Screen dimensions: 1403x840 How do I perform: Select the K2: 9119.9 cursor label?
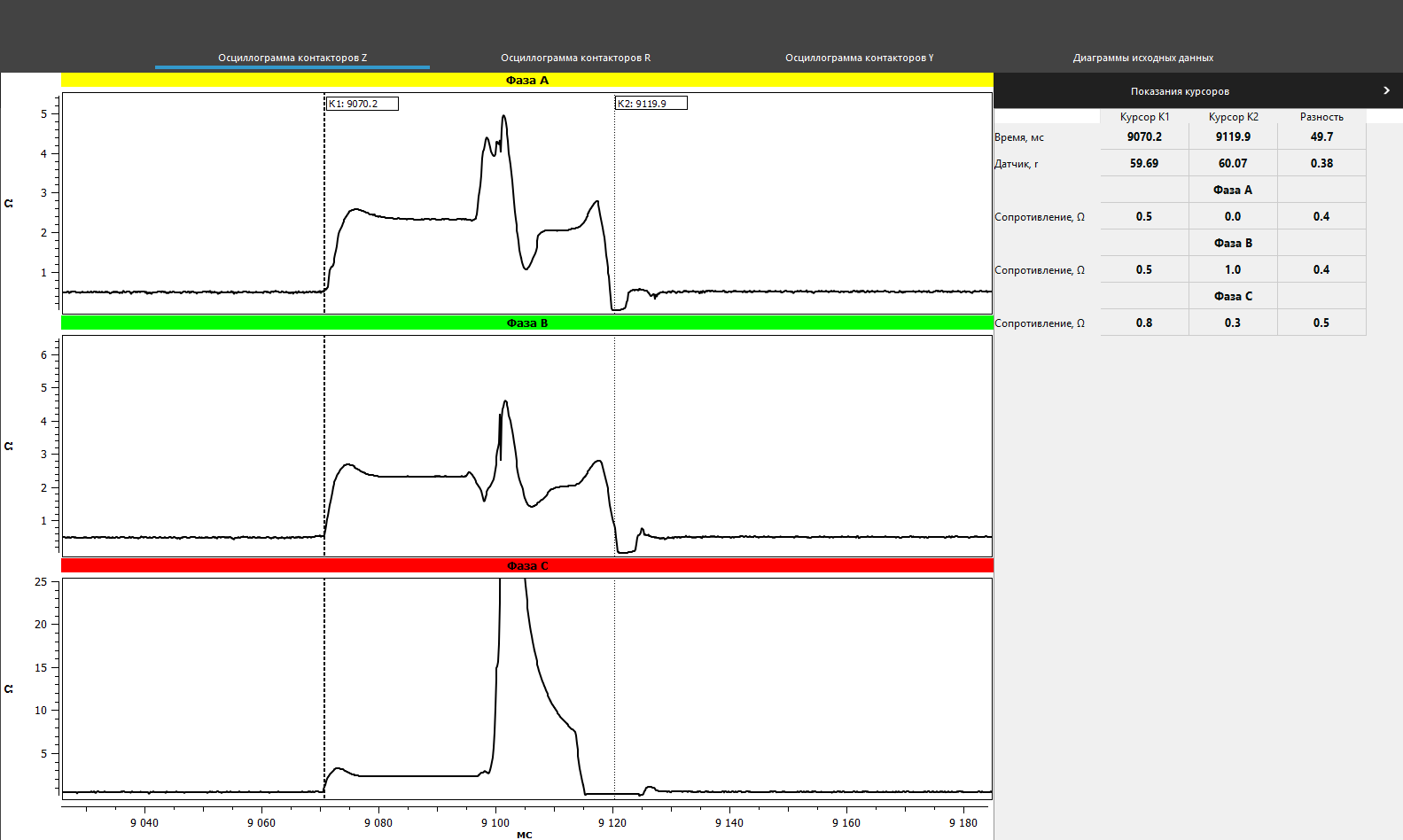pos(651,104)
